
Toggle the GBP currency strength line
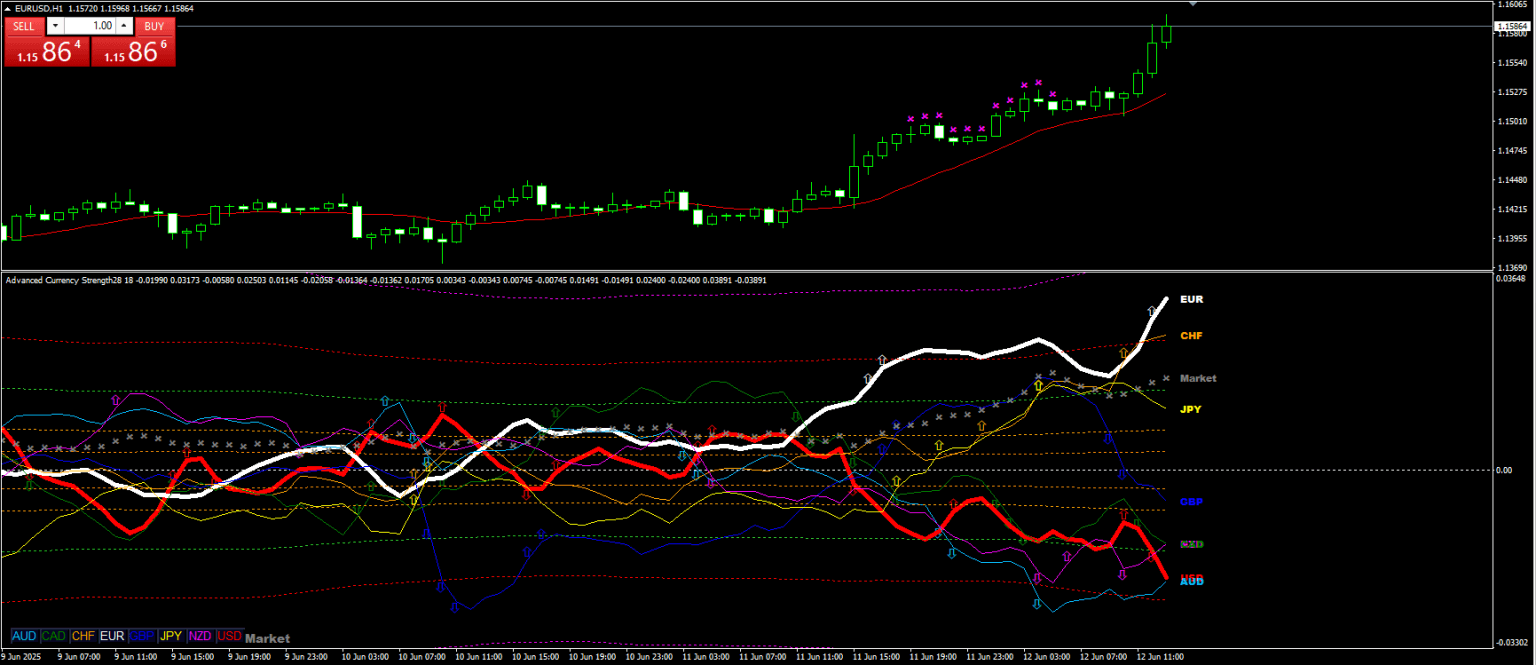point(141,636)
